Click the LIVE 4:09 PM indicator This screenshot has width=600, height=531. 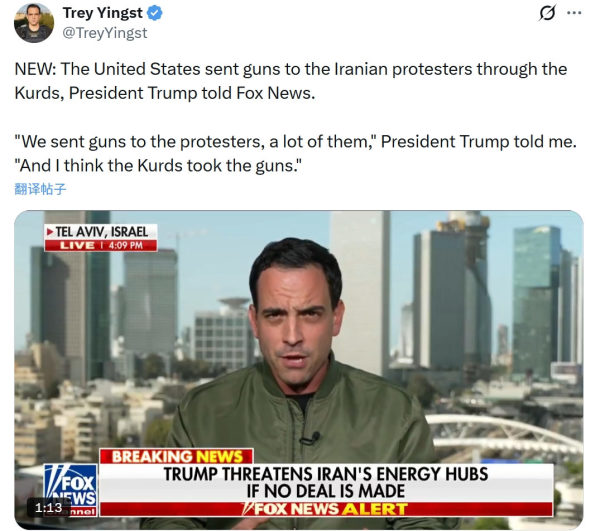coord(101,245)
